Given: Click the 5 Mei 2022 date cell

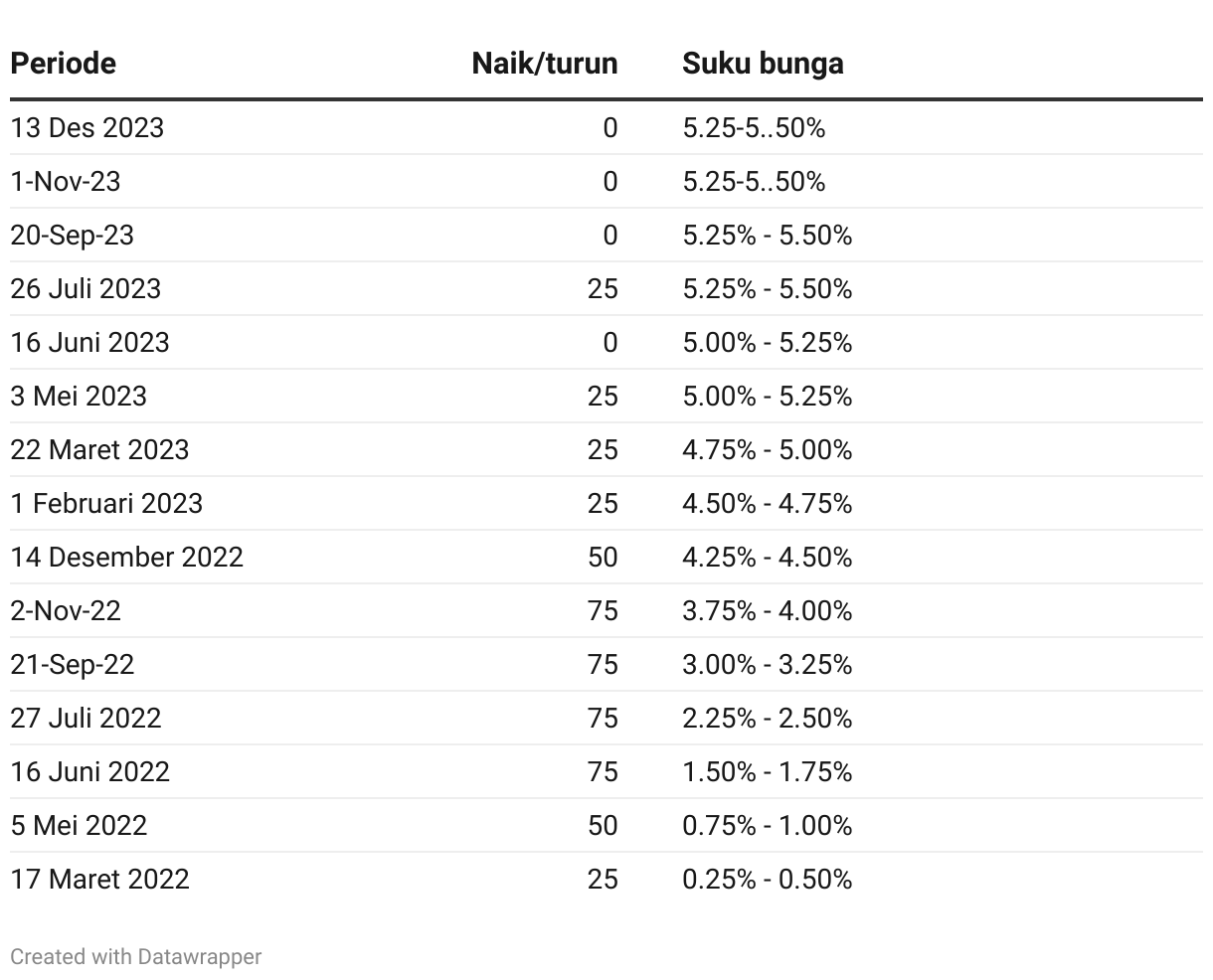Looking at the screenshot, I should click(x=79, y=826).
